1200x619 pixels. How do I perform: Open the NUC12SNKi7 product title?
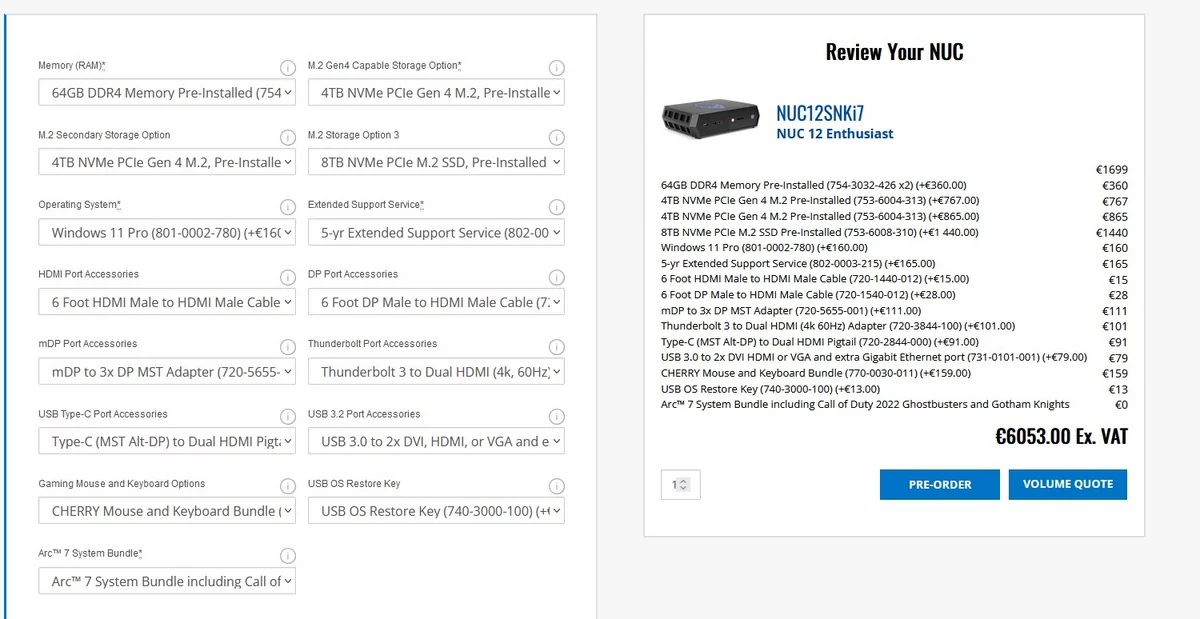[x=820, y=113]
